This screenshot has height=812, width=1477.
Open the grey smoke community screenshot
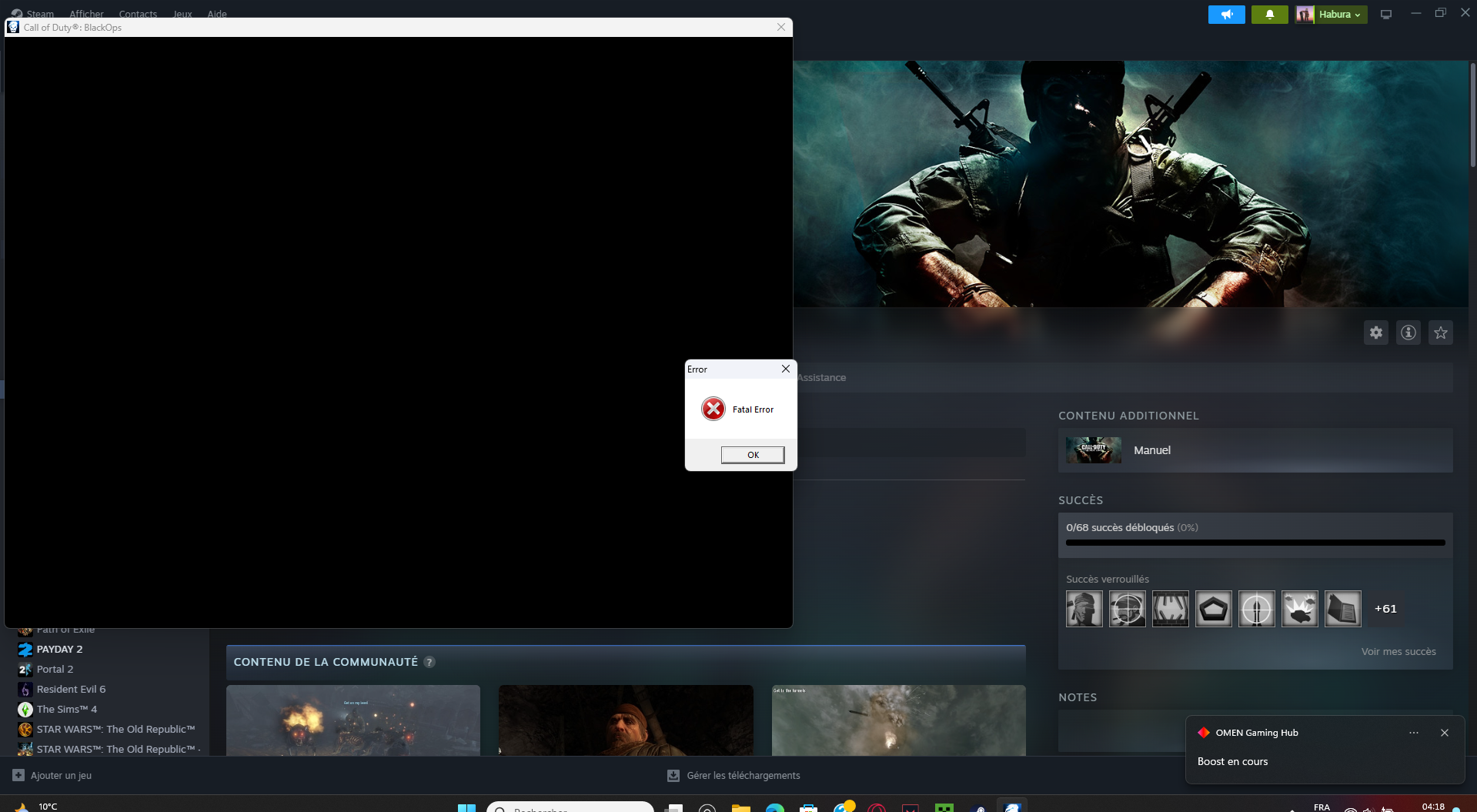click(x=899, y=720)
